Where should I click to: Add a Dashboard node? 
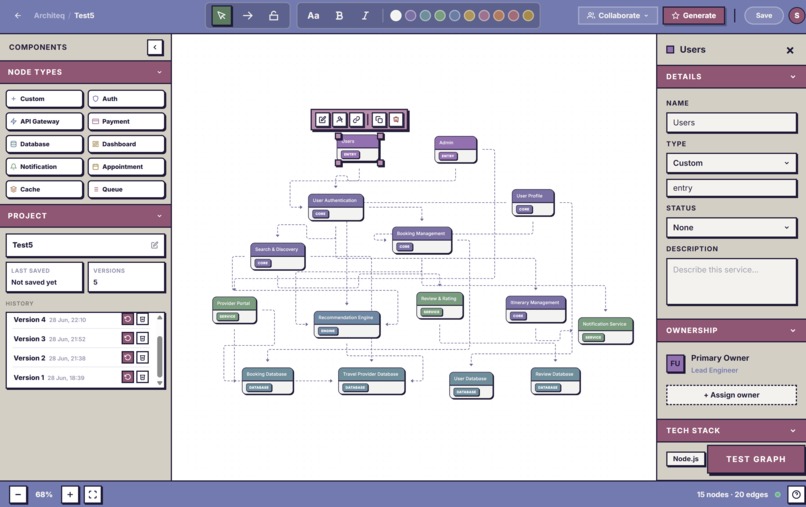[126, 144]
